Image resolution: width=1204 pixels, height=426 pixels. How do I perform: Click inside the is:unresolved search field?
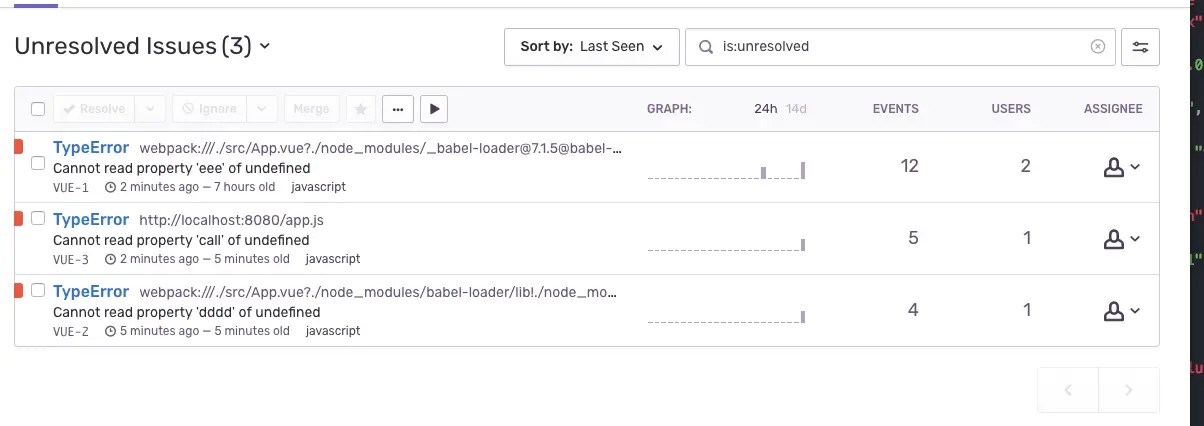pyautogui.click(x=900, y=47)
